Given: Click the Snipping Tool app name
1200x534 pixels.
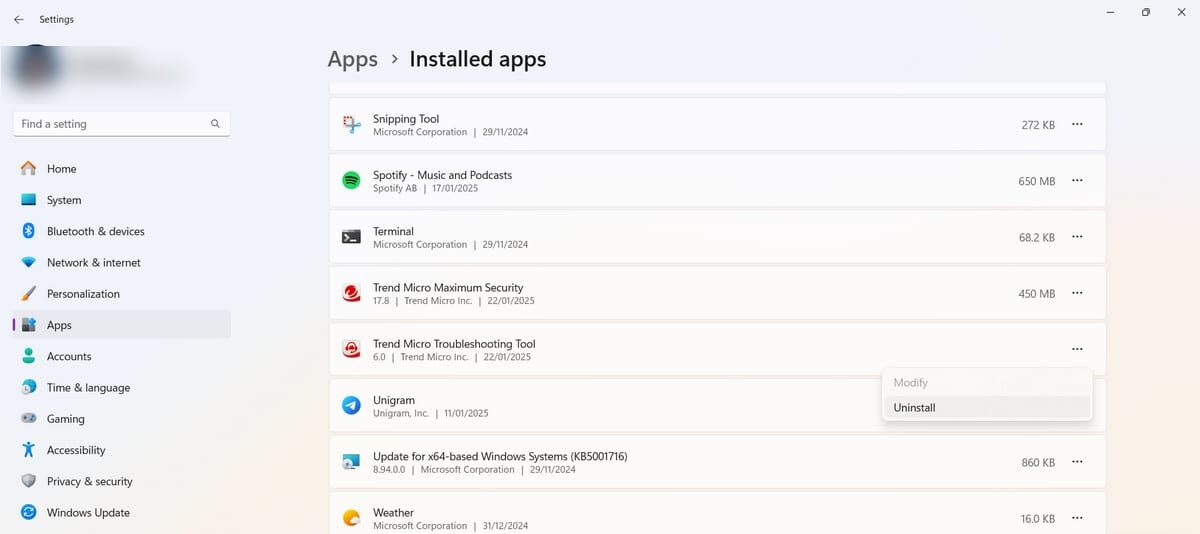Looking at the screenshot, I should 406,119.
